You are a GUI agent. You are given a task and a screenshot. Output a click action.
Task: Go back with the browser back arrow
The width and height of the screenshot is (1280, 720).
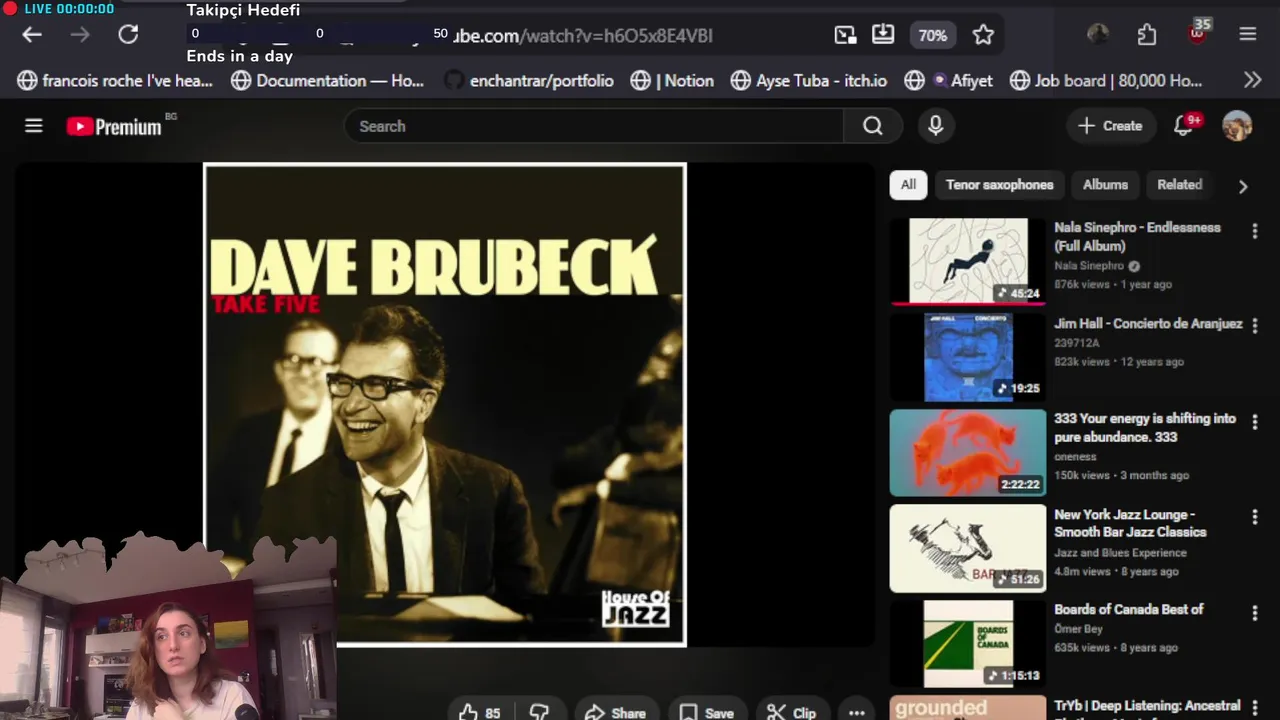[x=32, y=35]
